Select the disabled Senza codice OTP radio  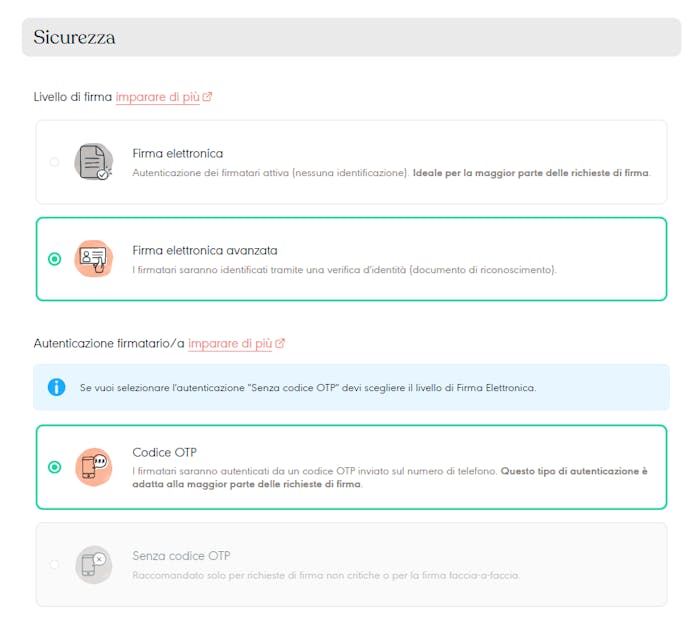54,565
